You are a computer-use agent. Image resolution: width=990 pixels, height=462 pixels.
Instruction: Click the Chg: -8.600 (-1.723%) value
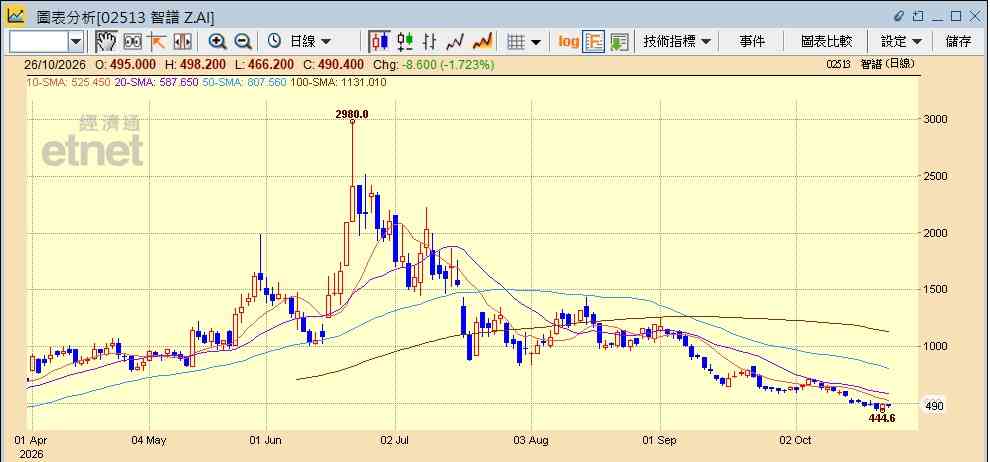coord(434,65)
